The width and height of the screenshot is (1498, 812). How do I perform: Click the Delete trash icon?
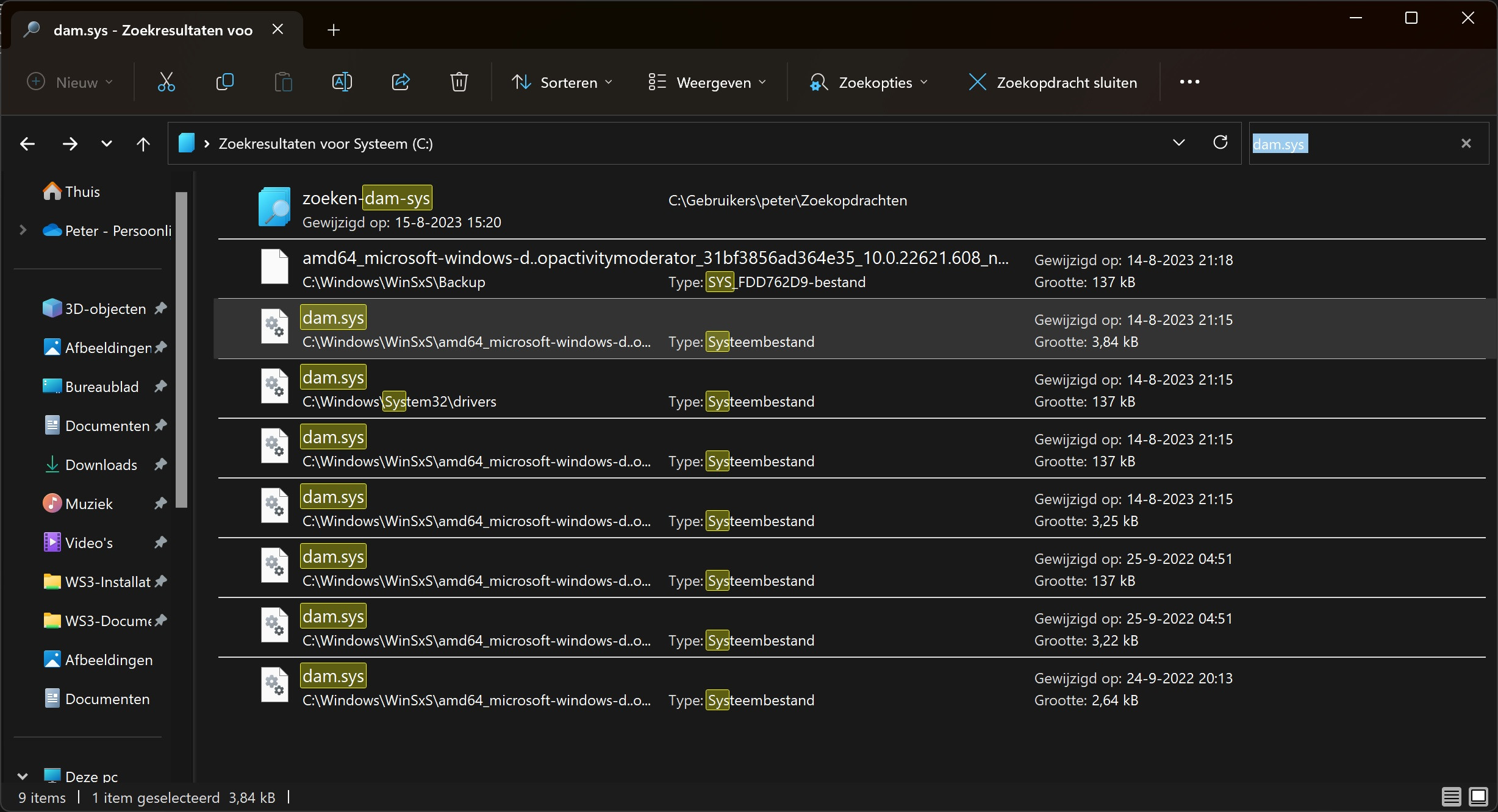(x=459, y=82)
